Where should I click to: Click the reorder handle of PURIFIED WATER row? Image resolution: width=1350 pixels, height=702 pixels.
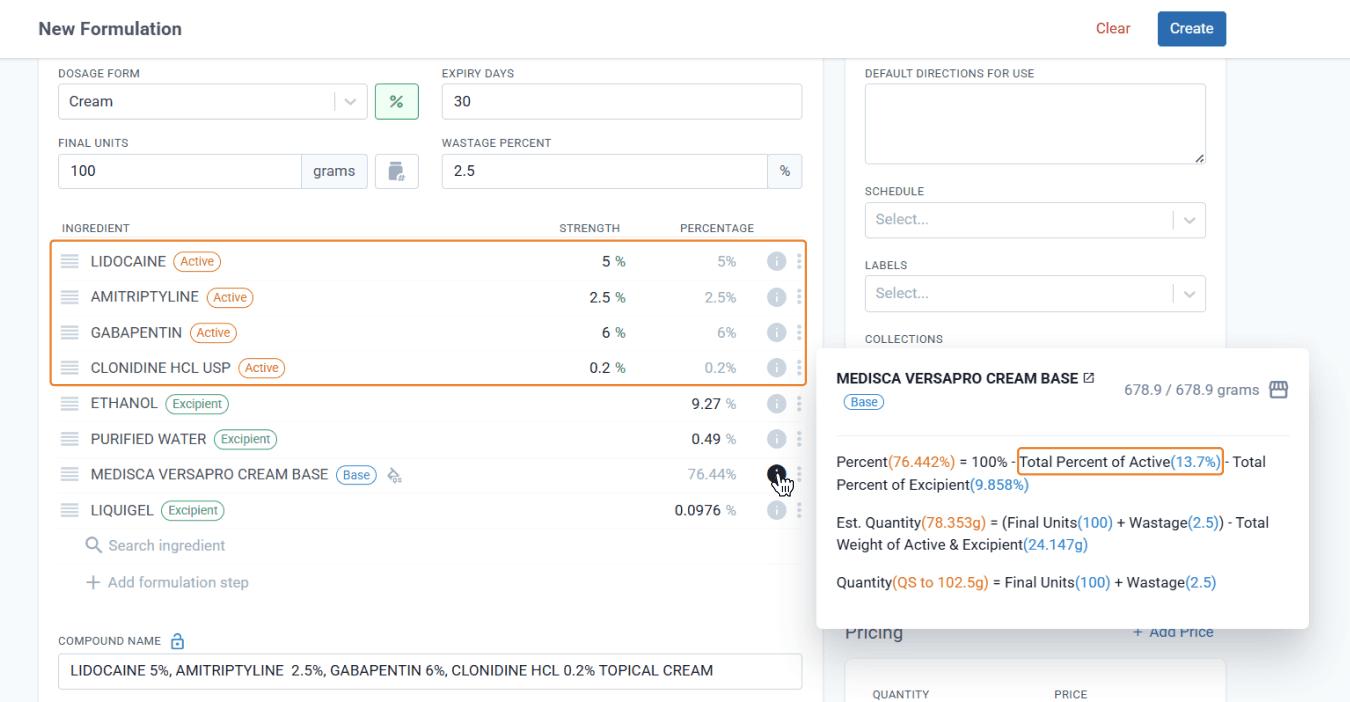[x=69, y=439]
